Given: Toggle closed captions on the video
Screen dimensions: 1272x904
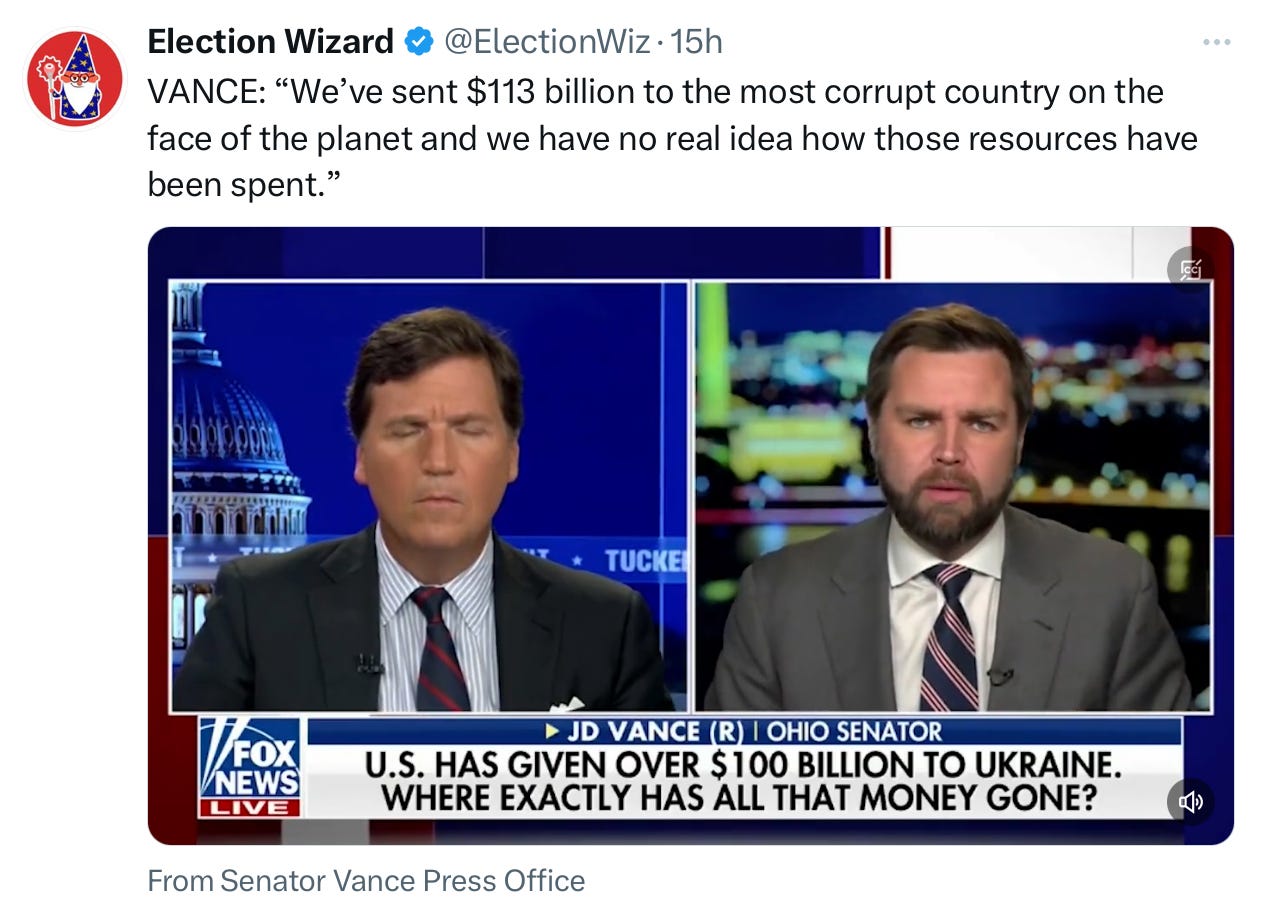Looking at the screenshot, I should pyautogui.click(x=1190, y=269).
